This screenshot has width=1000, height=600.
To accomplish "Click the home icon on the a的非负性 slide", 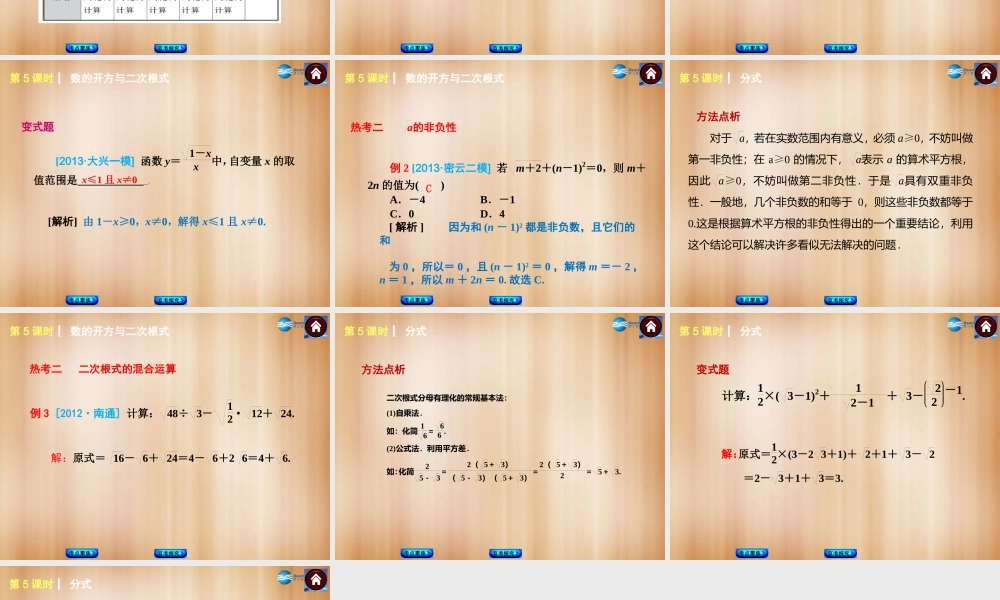I will click(x=651, y=74).
